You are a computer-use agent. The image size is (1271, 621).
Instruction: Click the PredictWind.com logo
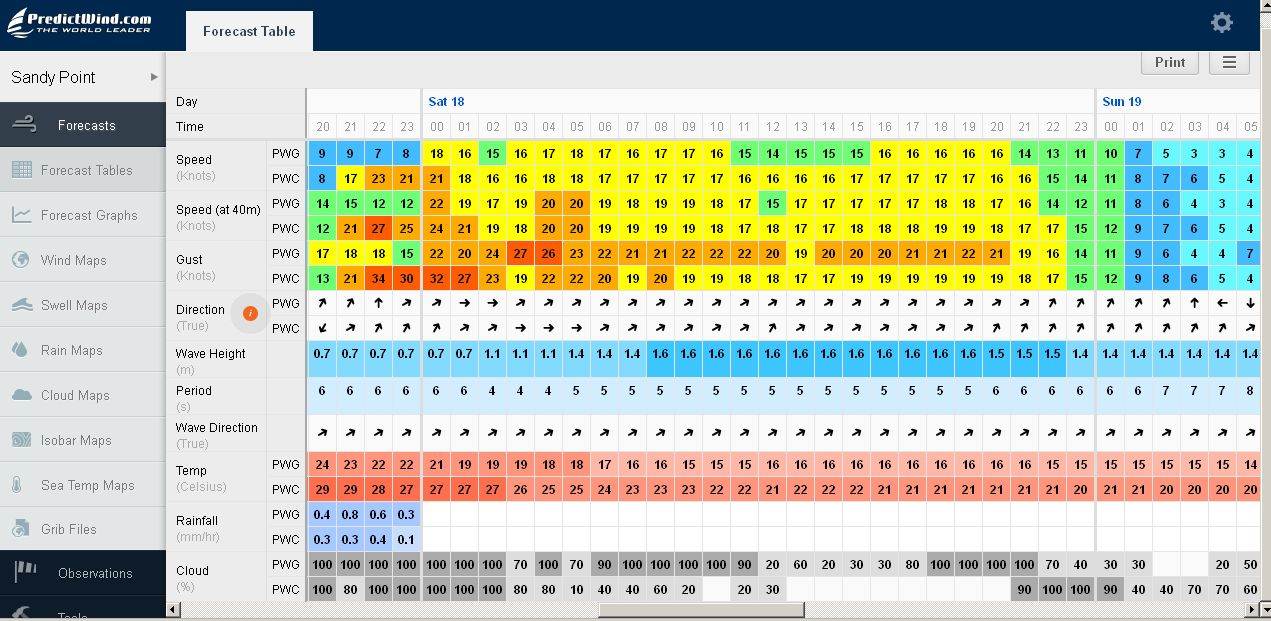tap(80, 22)
